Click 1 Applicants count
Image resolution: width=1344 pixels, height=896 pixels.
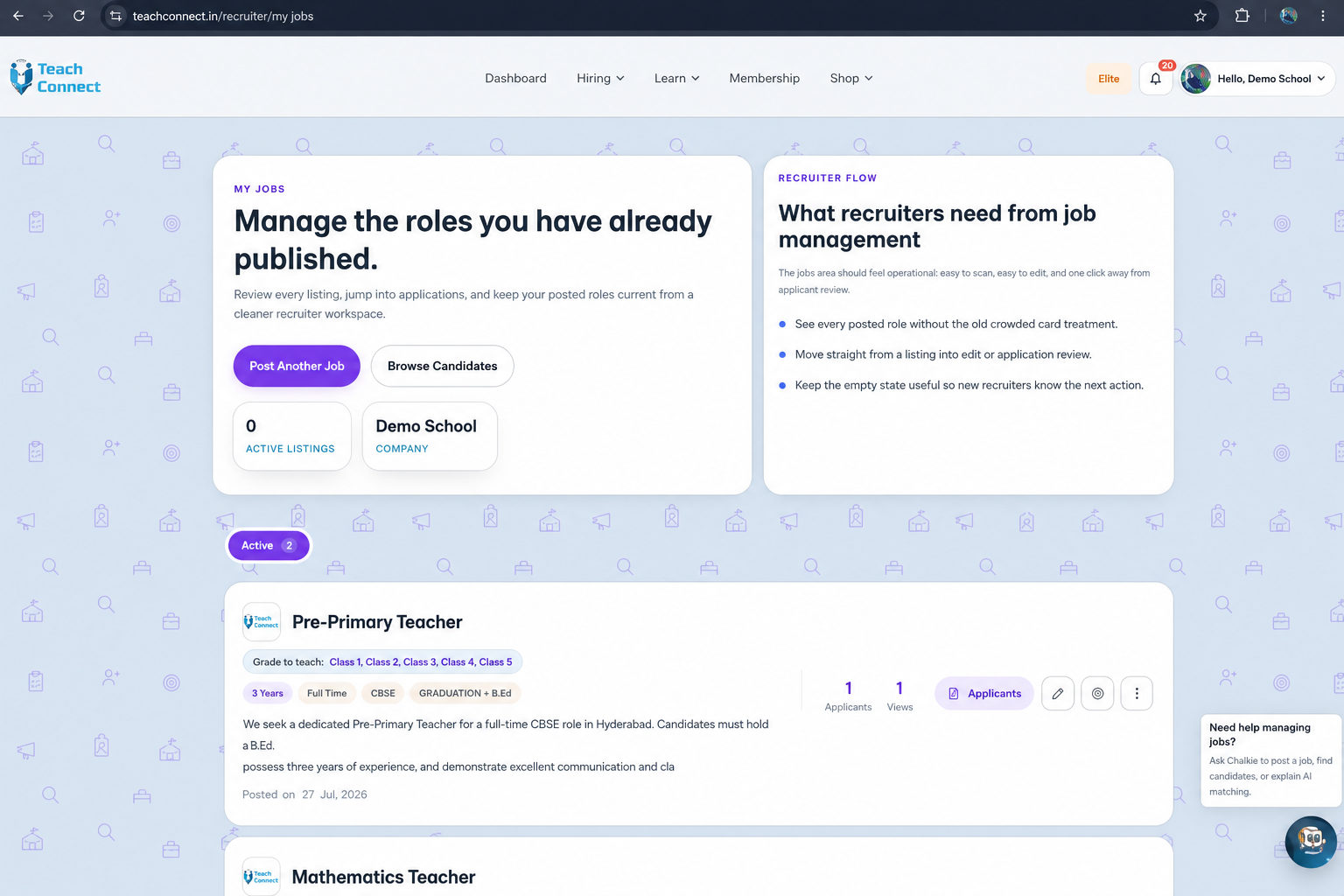point(848,696)
